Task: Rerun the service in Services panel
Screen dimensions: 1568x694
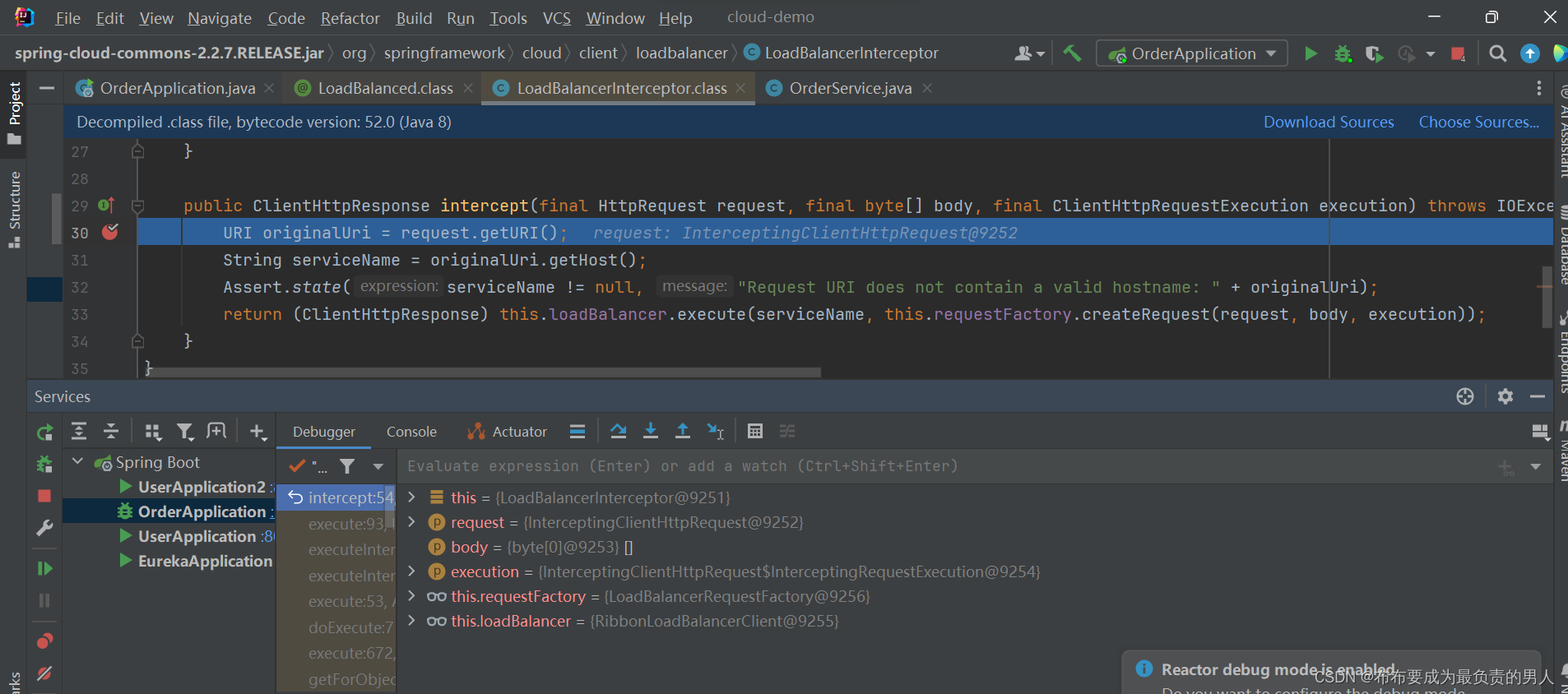Action: [44, 433]
